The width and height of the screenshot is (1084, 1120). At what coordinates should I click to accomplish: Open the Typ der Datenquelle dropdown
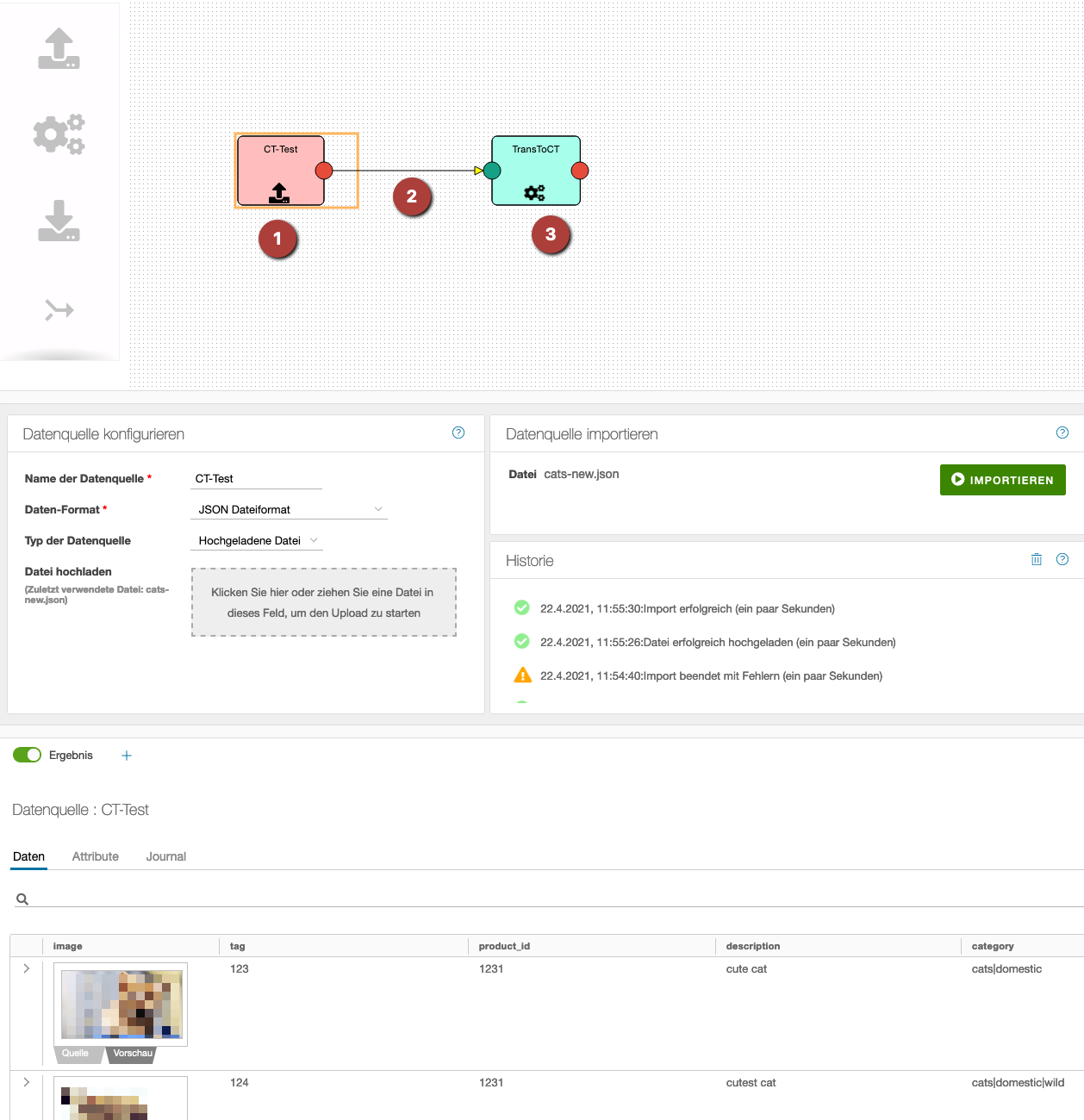click(x=257, y=540)
